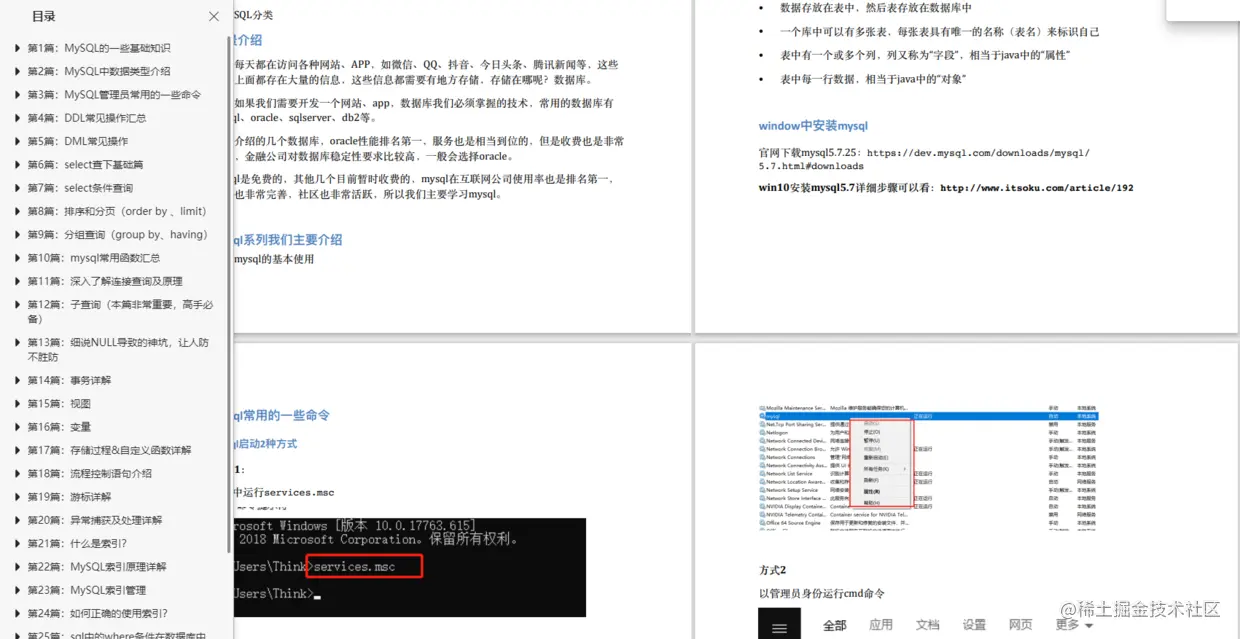1240x639 pixels.
Task: Expand the 第2篇 数据类型介绍 chapter arrow
Action: (17, 71)
